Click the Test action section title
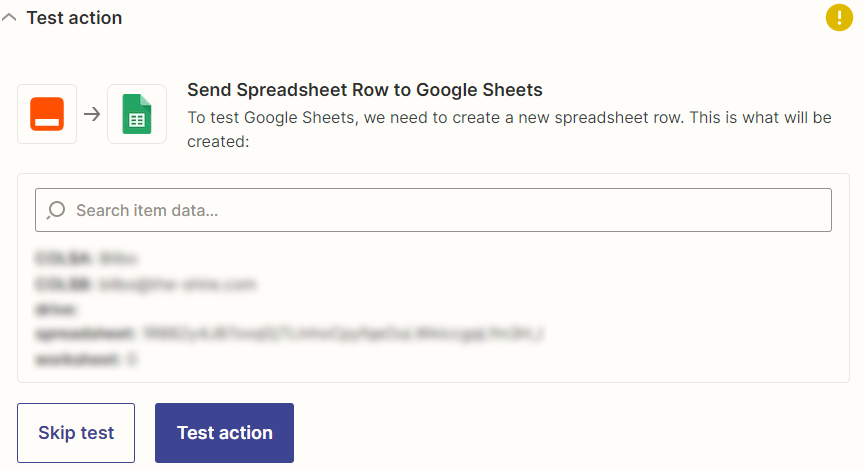This screenshot has width=863, height=470. (x=74, y=18)
